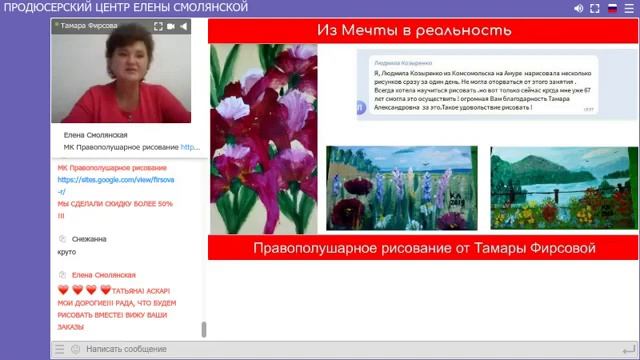The width and height of the screenshot is (640, 360).
Task: Mute the presenter video's speaker icon
Action: coord(184,26)
